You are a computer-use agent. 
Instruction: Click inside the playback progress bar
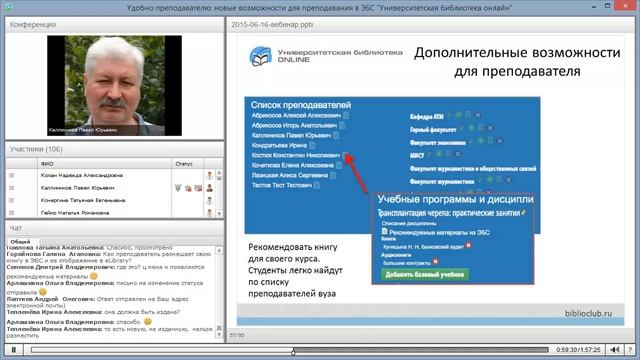click(289, 350)
